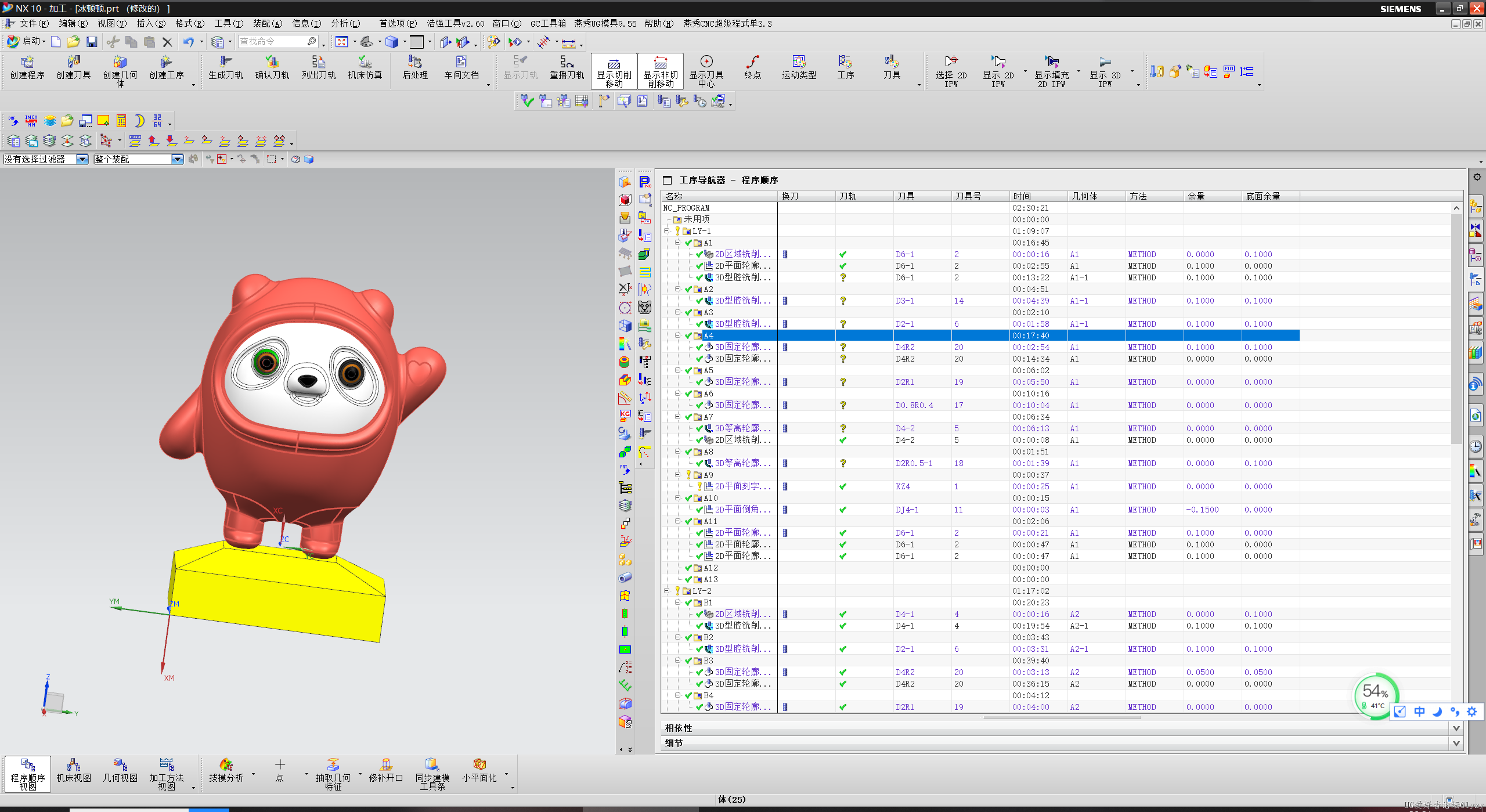The image size is (1486, 812).
Task: Switch to 几何视图 geometry view
Action: point(120,772)
